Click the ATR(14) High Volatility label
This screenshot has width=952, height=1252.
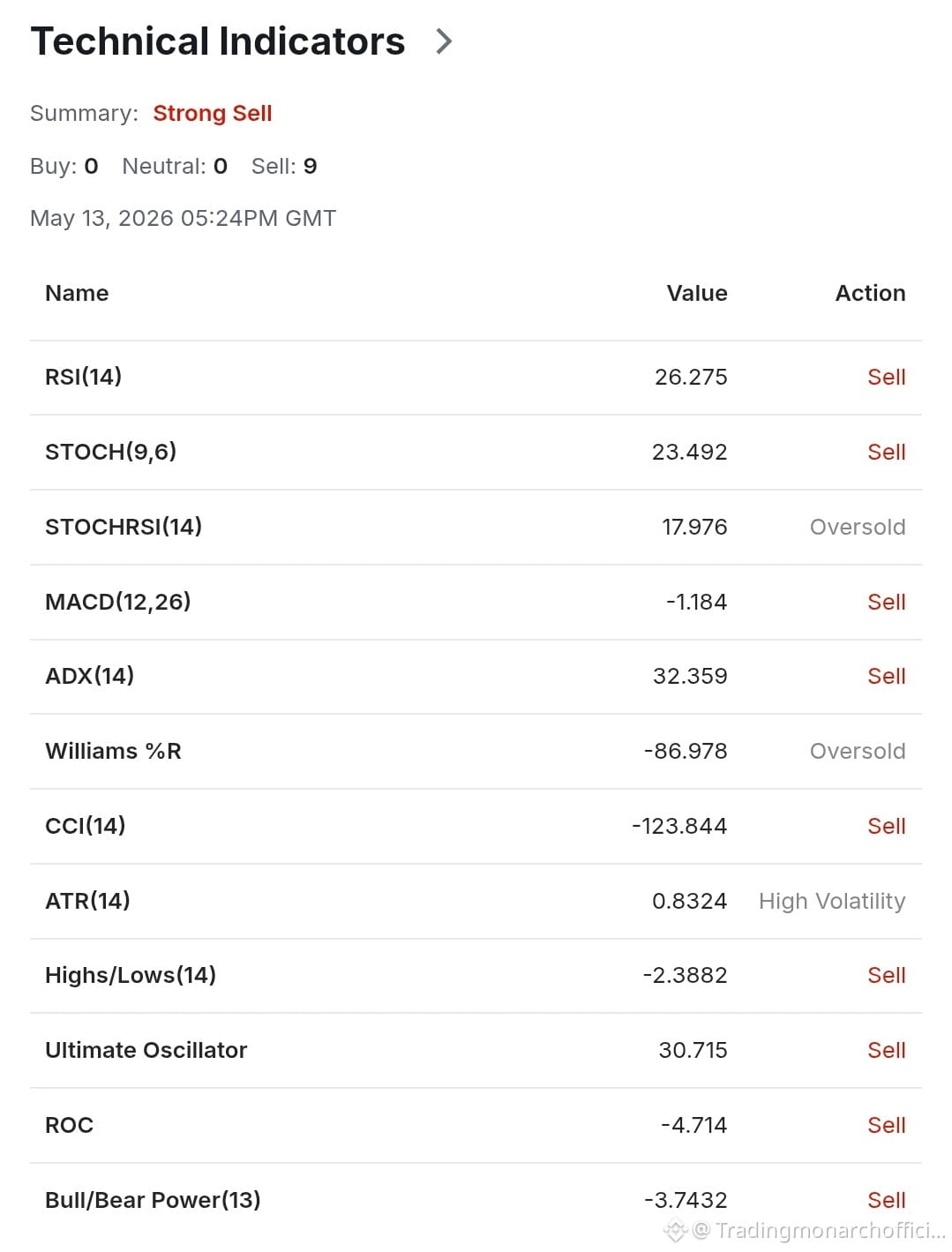pos(832,901)
